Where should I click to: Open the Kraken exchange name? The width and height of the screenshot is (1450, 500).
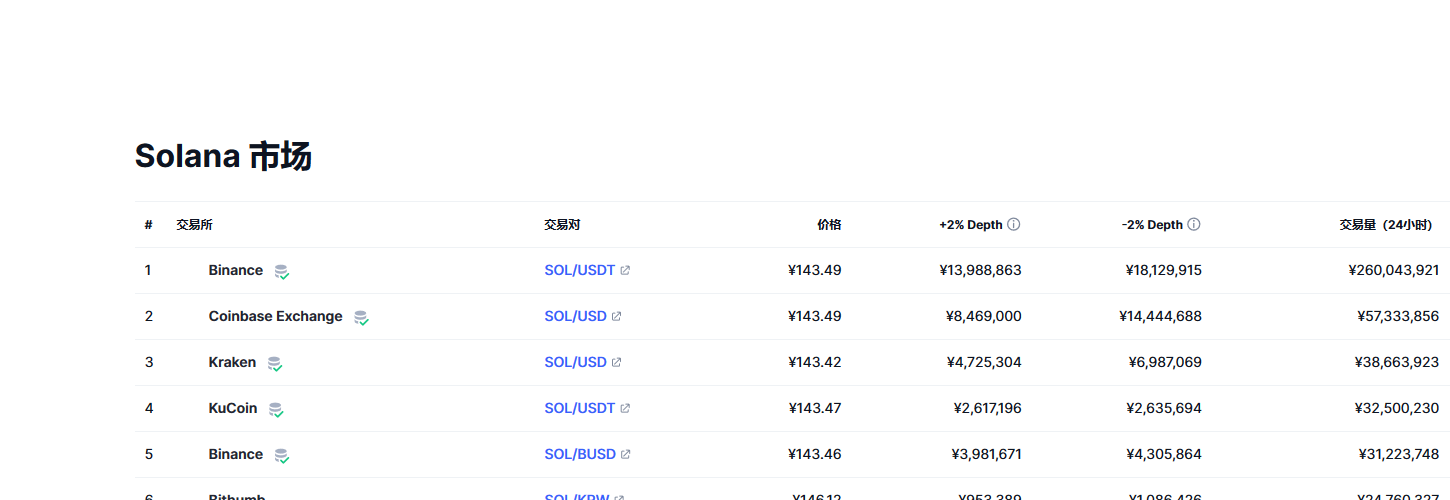point(232,362)
